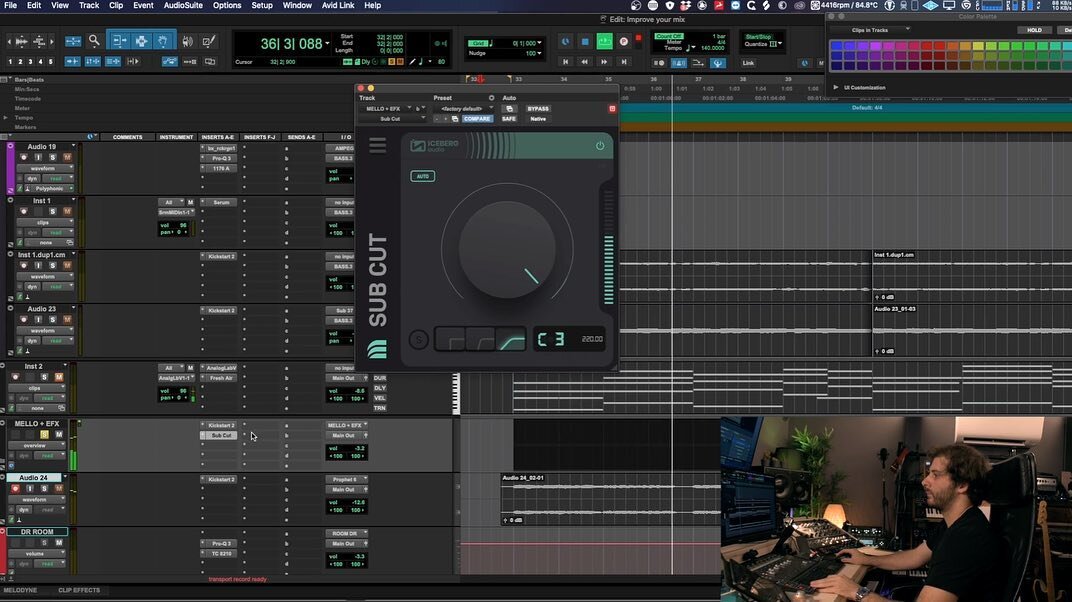The image size is (1072, 602).
Task: Recall zoom preset 5
Action: (51, 61)
